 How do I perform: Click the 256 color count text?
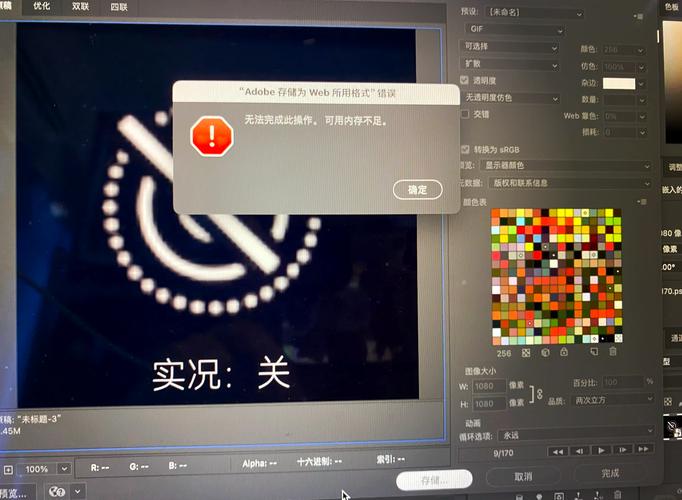pos(504,353)
